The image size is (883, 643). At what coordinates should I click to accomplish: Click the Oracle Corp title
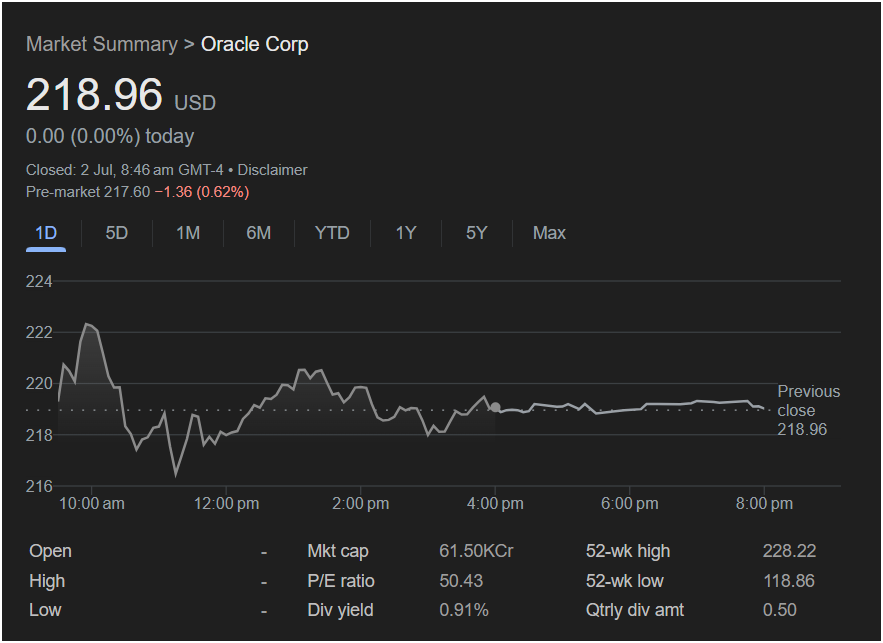coord(255,44)
